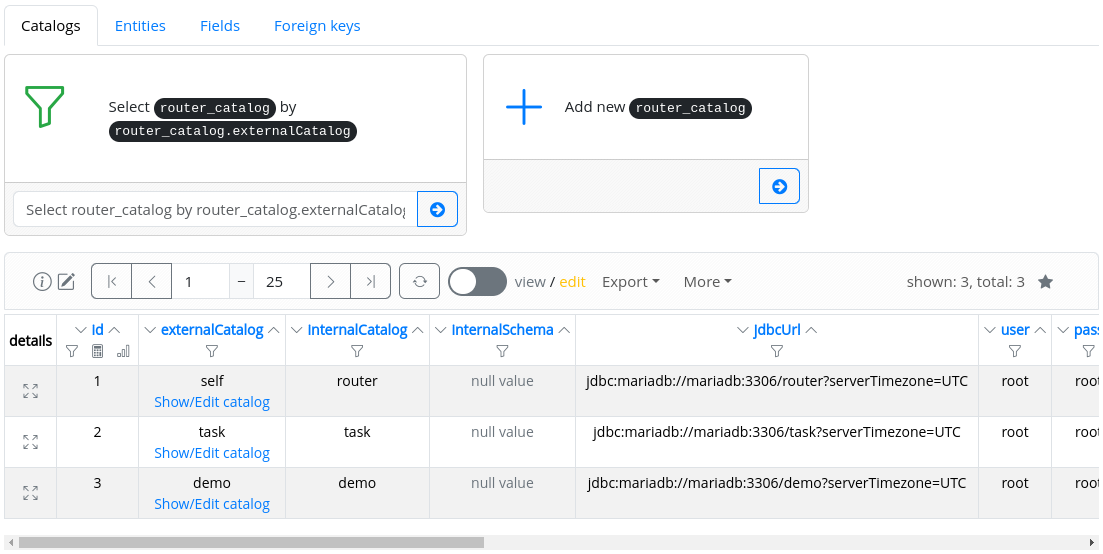Image resolution: width=1103 pixels, height=554 pixels.
Task: Open the Export dropdown
Action: (630, 282)
